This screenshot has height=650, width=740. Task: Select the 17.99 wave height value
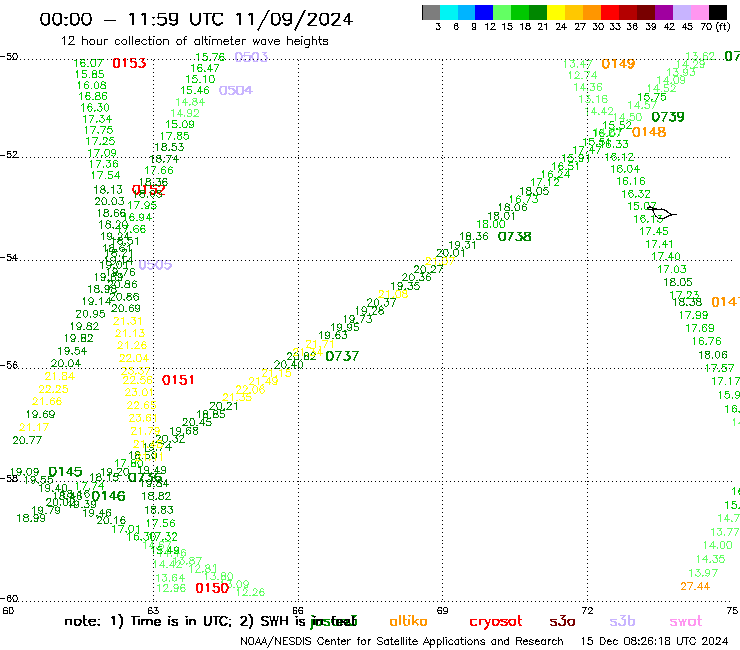(693, 315)
